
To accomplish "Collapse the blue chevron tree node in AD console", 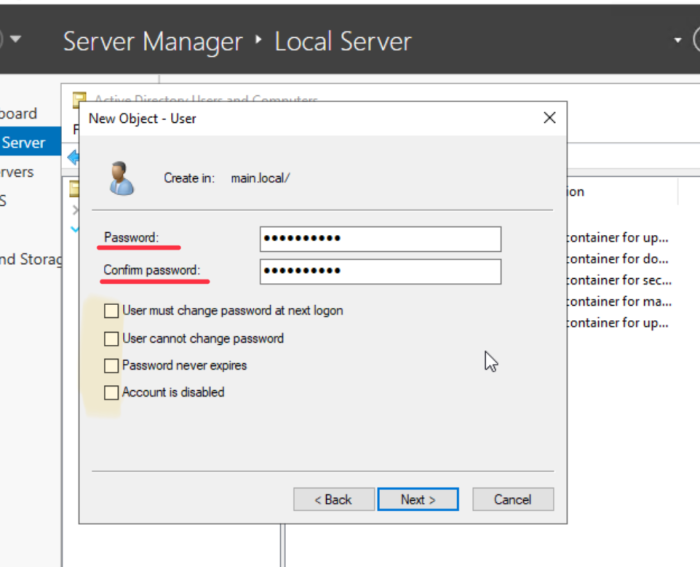I will (x=73, y=229).
